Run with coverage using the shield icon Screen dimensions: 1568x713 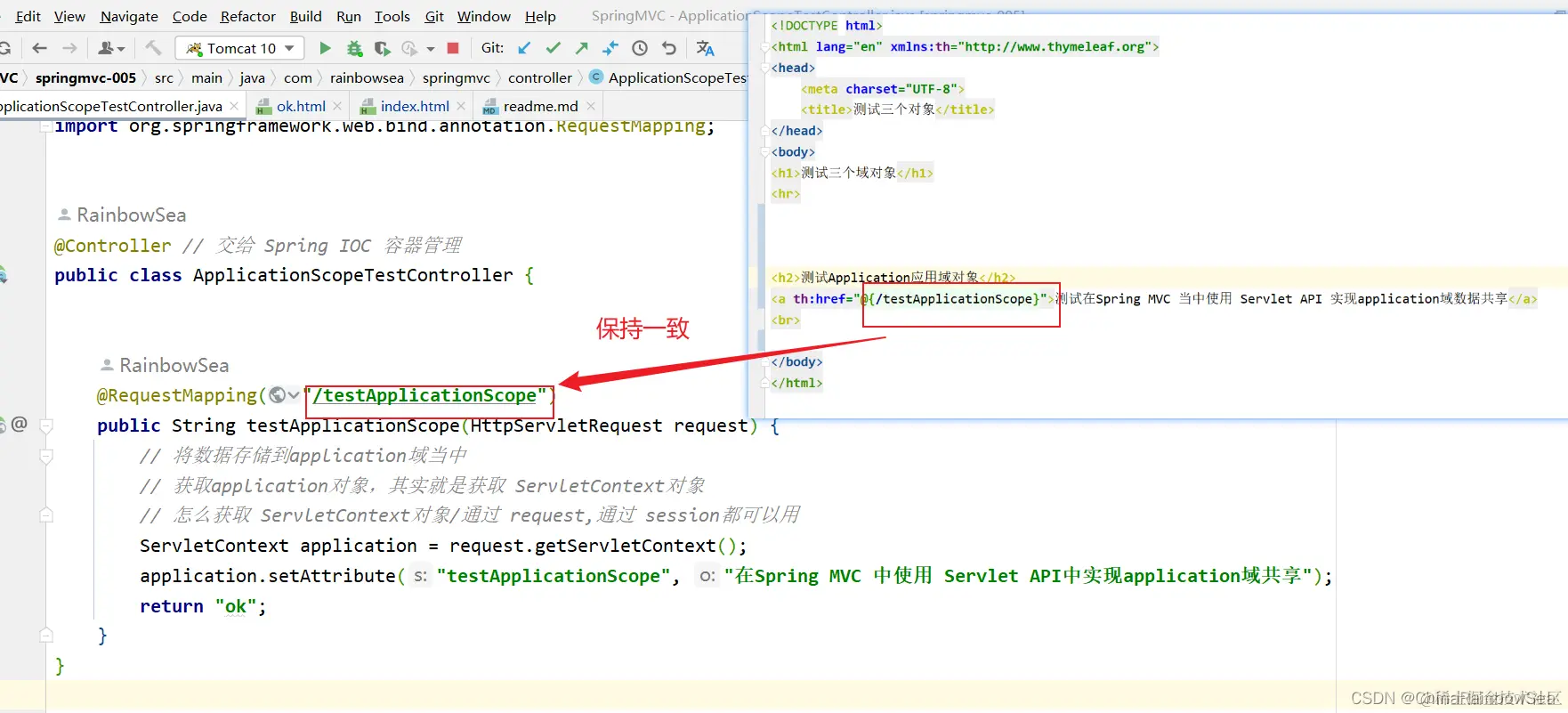[x=382, y=48]
